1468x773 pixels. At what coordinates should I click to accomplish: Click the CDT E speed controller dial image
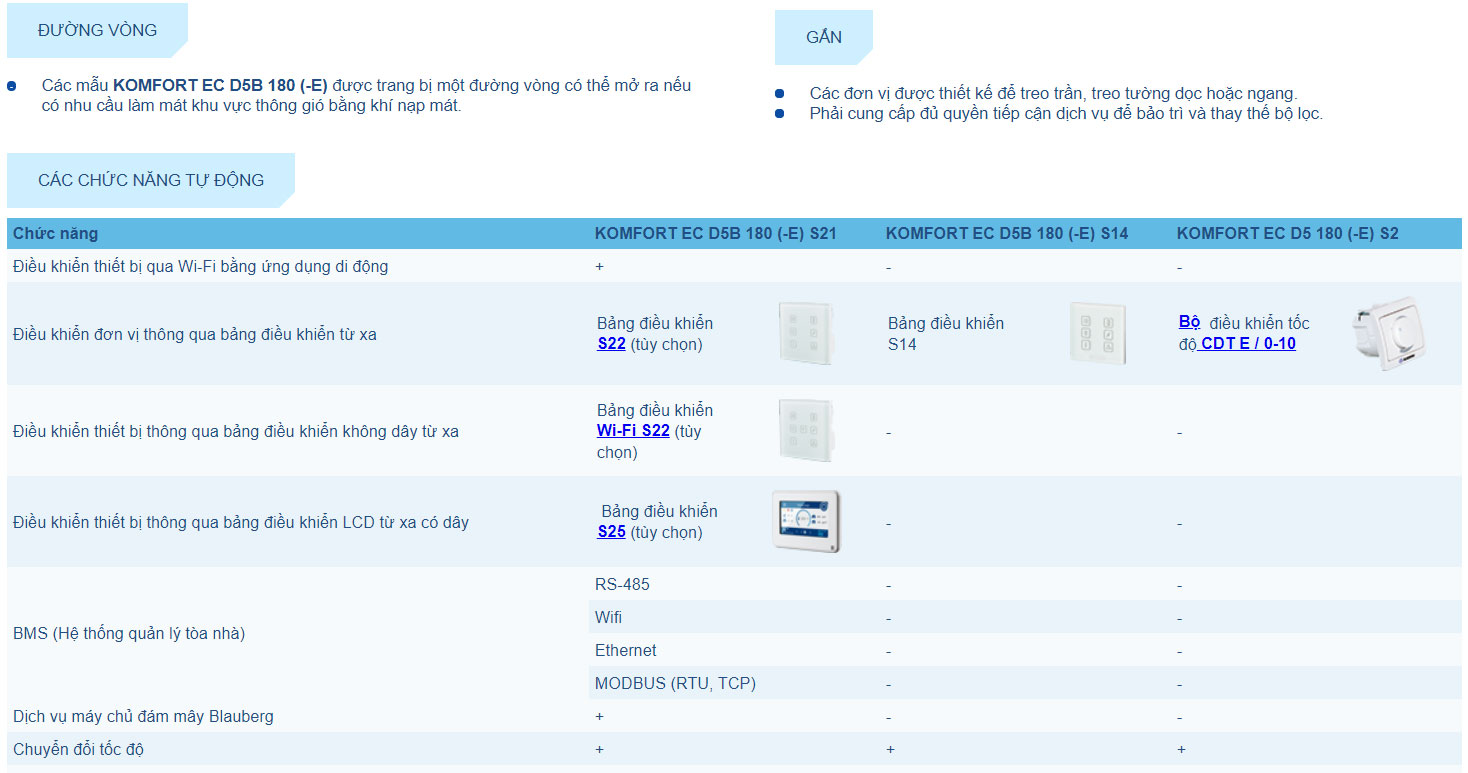pos(1388,333)
